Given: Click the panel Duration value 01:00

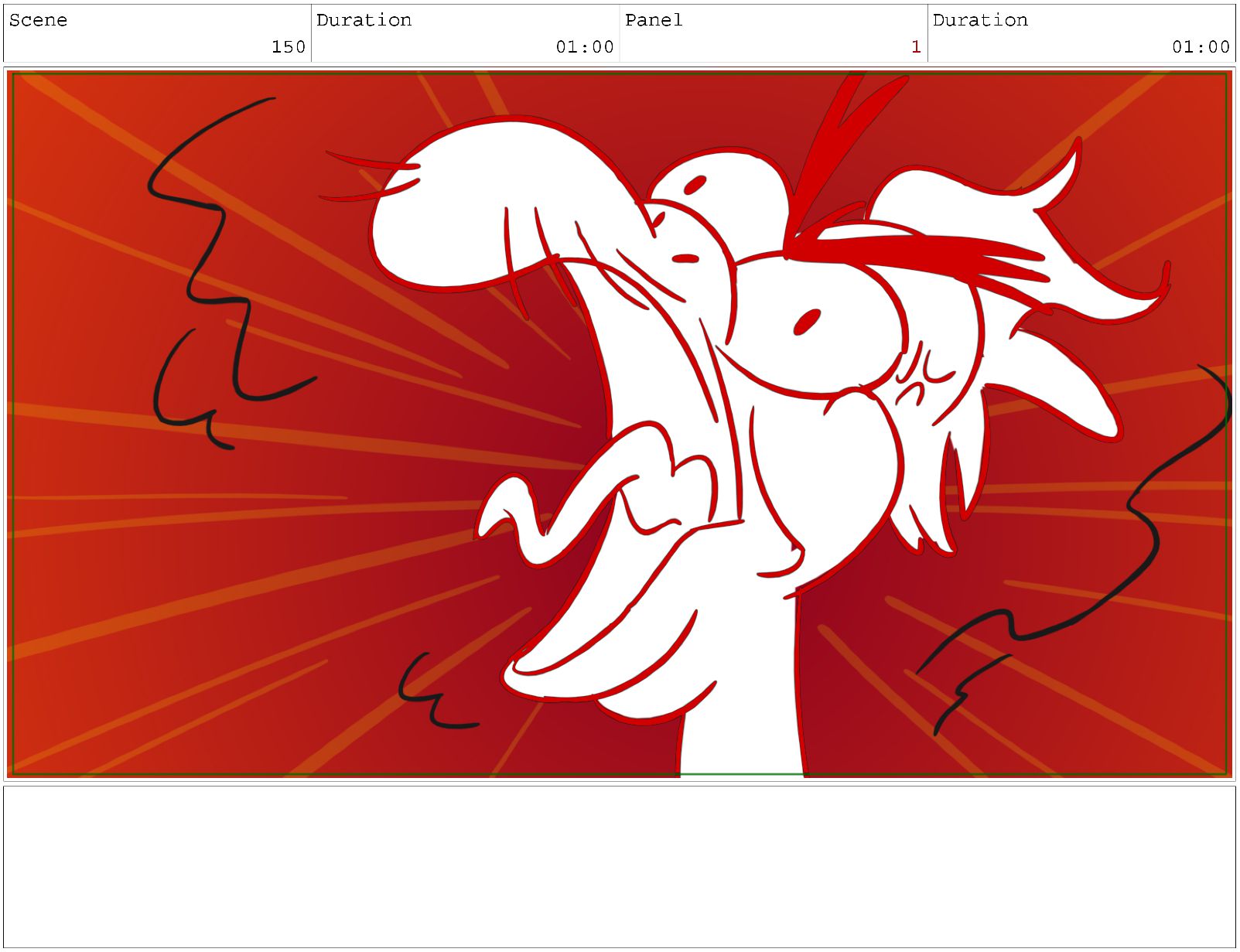Looking at the screenshot, I should click(1201, 47).
